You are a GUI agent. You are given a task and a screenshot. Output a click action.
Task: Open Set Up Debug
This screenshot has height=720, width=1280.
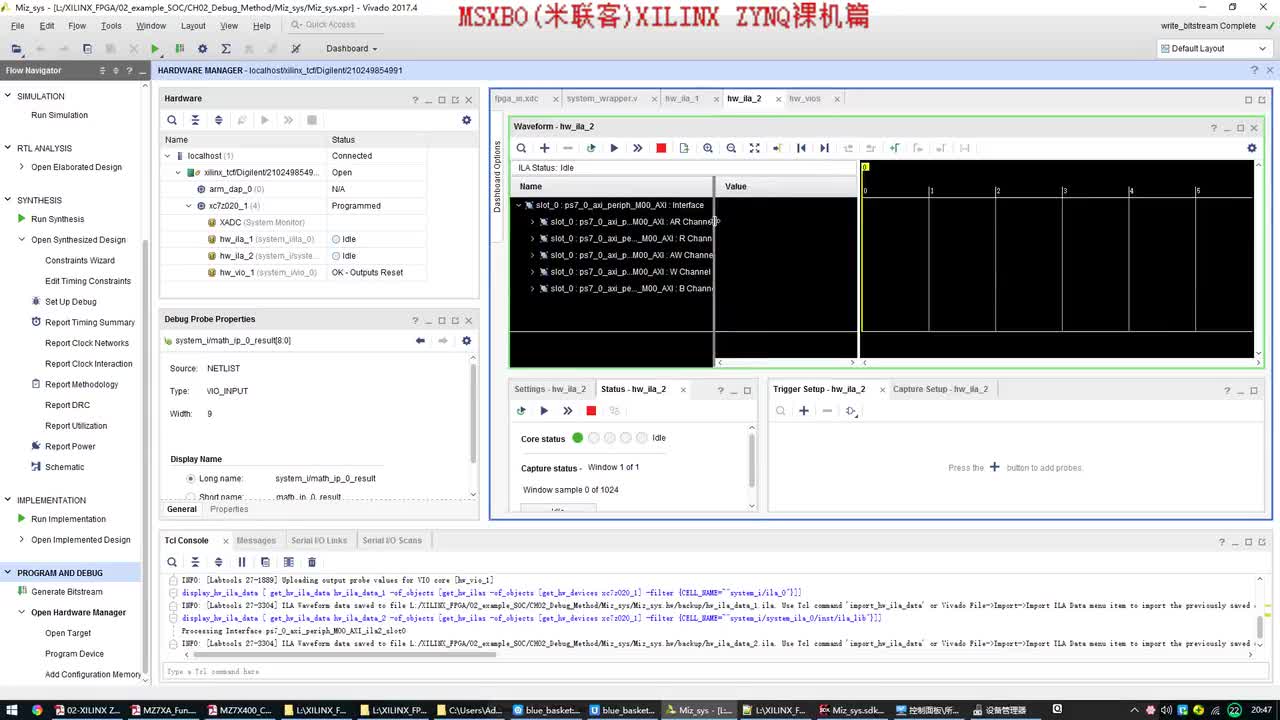[70, 302]
